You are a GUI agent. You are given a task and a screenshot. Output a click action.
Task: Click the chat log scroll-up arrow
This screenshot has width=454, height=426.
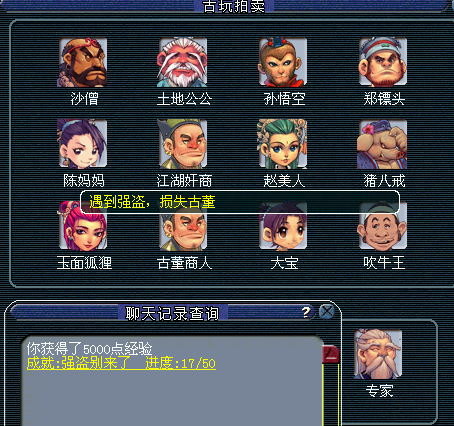pos(330,354)
